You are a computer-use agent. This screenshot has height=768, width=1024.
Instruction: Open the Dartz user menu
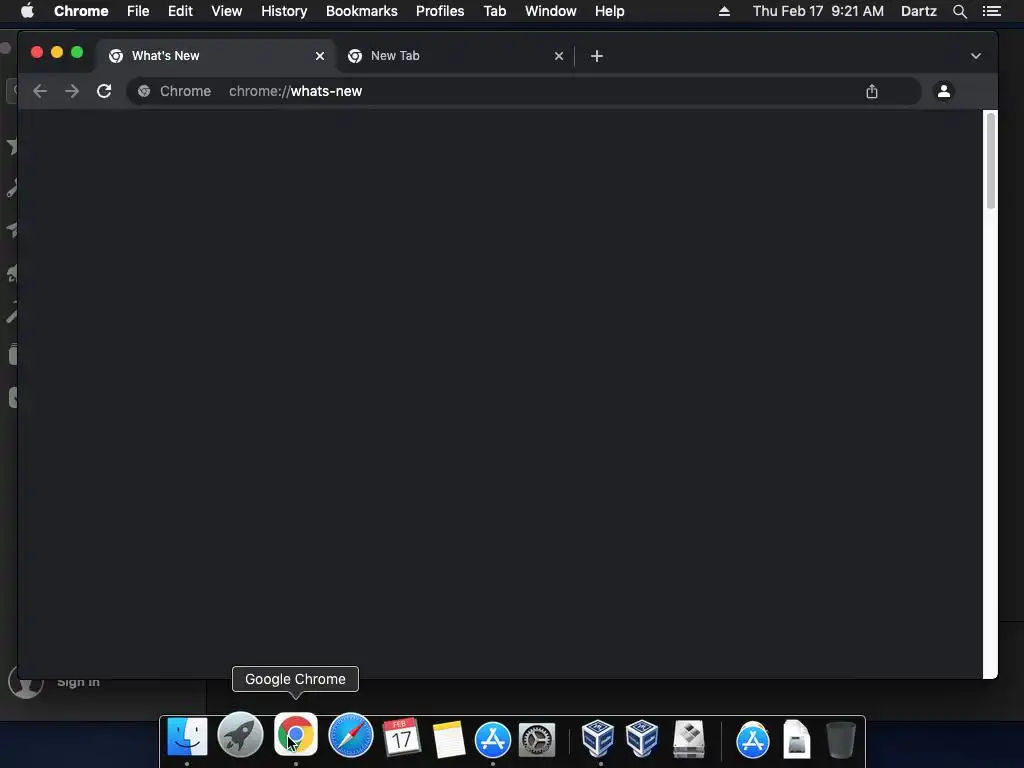(x=919, y=11)
